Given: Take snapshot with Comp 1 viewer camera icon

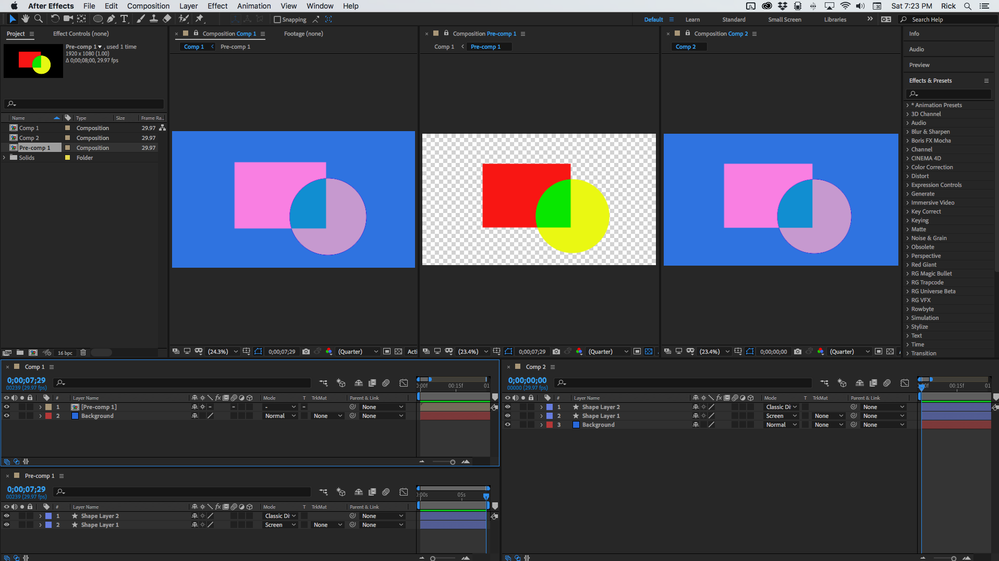Looking at the screenshot, I should pos(306,352).
